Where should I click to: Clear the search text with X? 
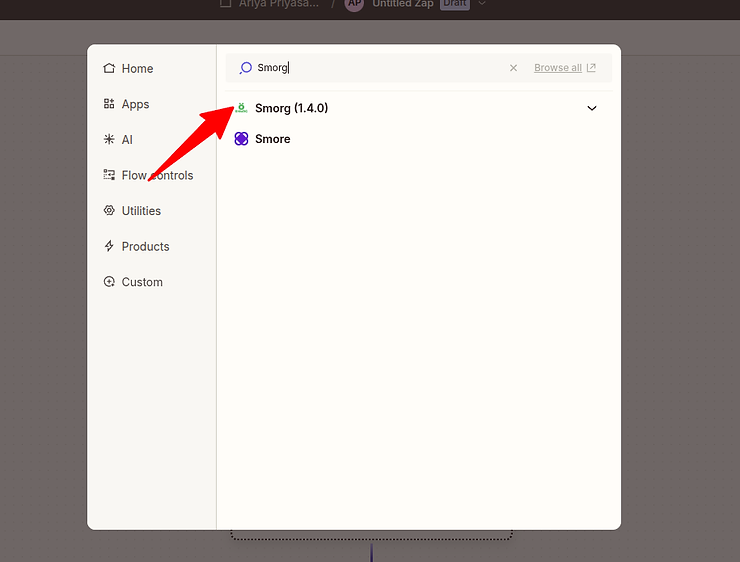[514, 68]
